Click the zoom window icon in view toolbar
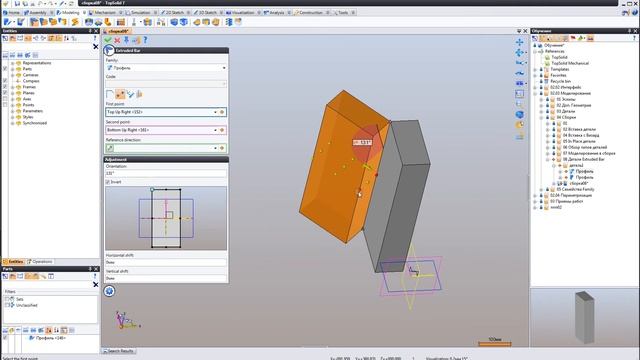 (519, 94)
